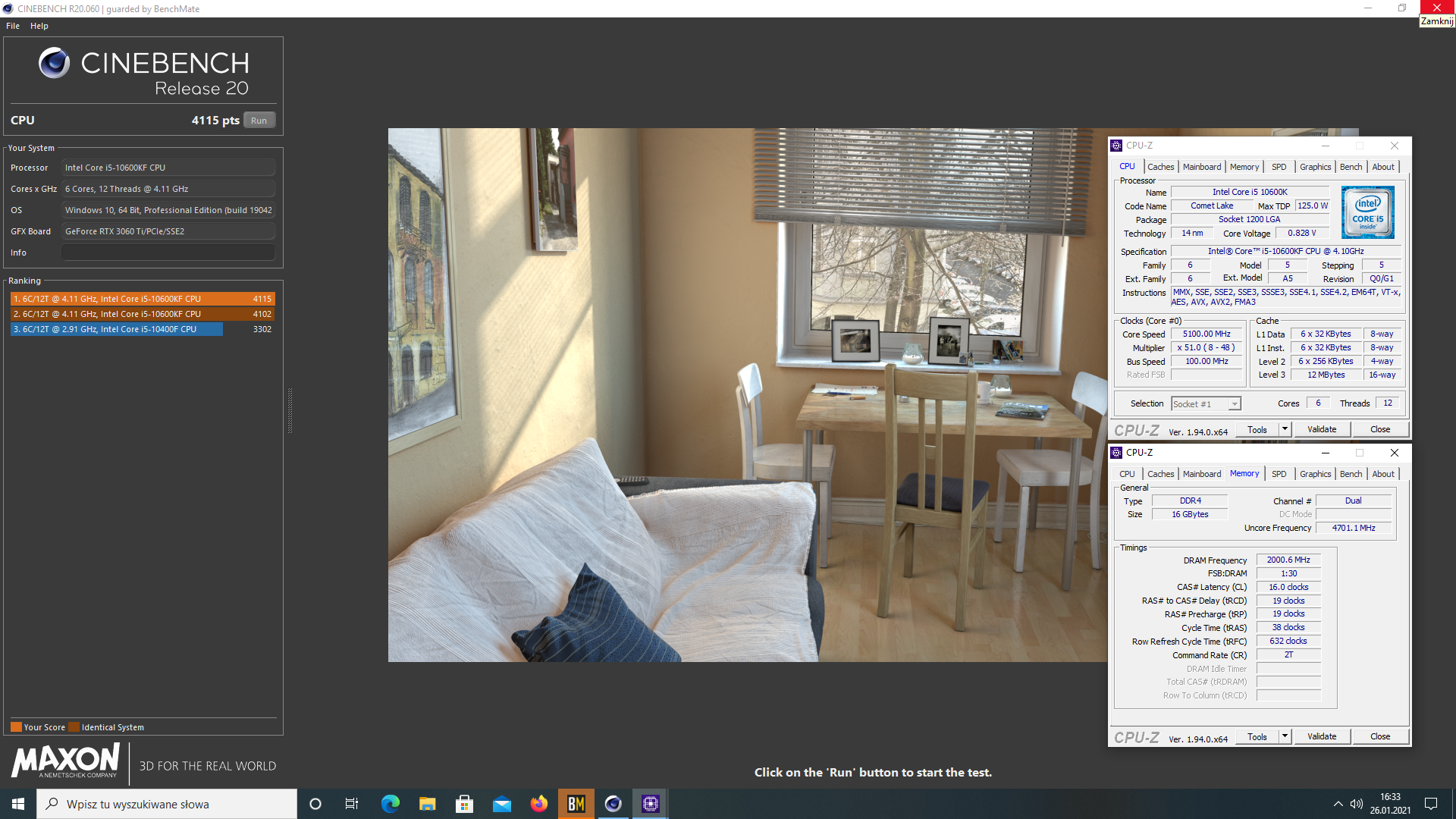Image resolution: width=1456 pixels, height=819 pixels.
Task: Open Graphics tab in lower CPU-Z
Action: click(1315, 474)
